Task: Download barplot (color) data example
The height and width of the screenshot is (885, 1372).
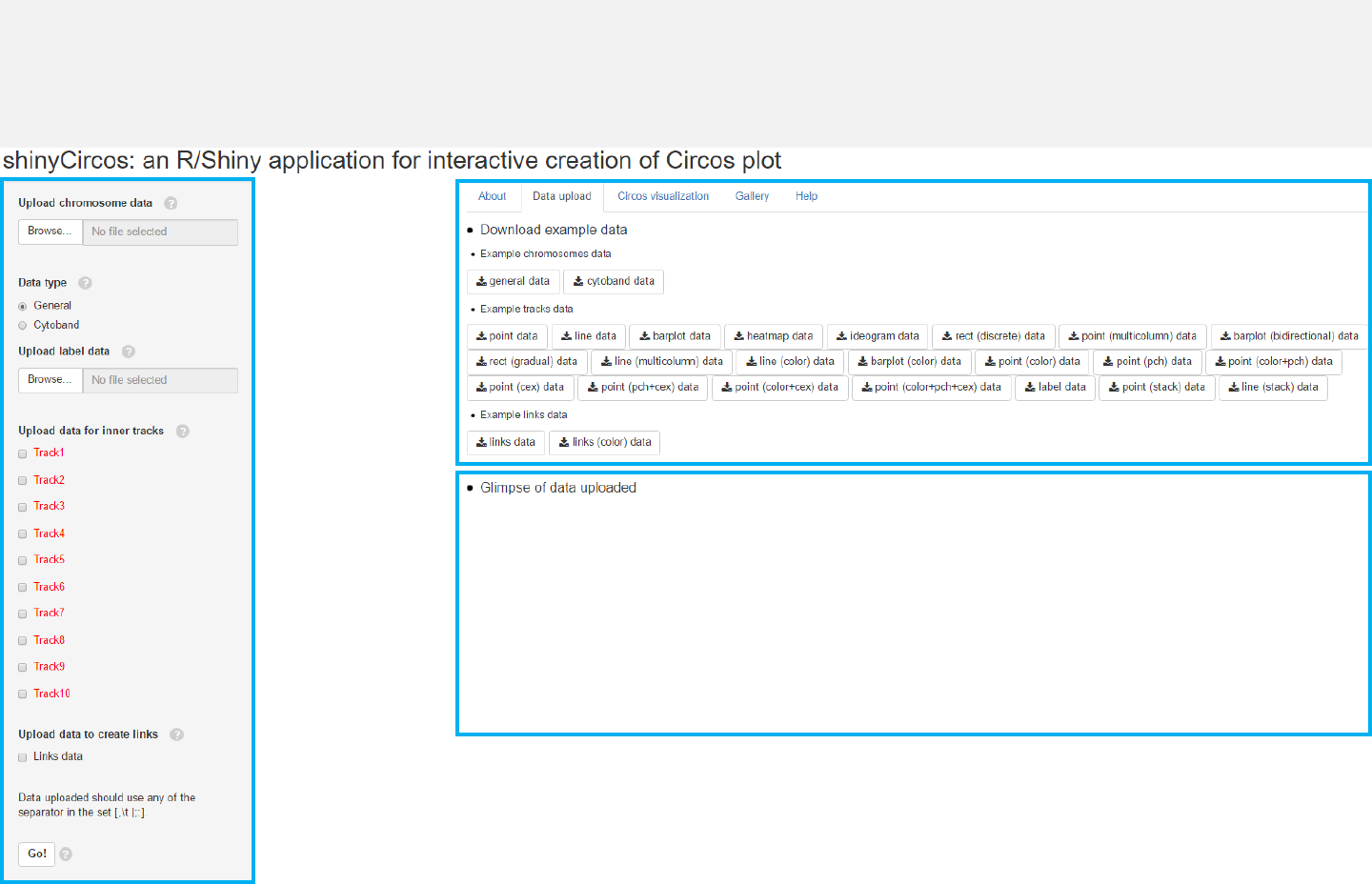Action: click(x=910, y=362)
